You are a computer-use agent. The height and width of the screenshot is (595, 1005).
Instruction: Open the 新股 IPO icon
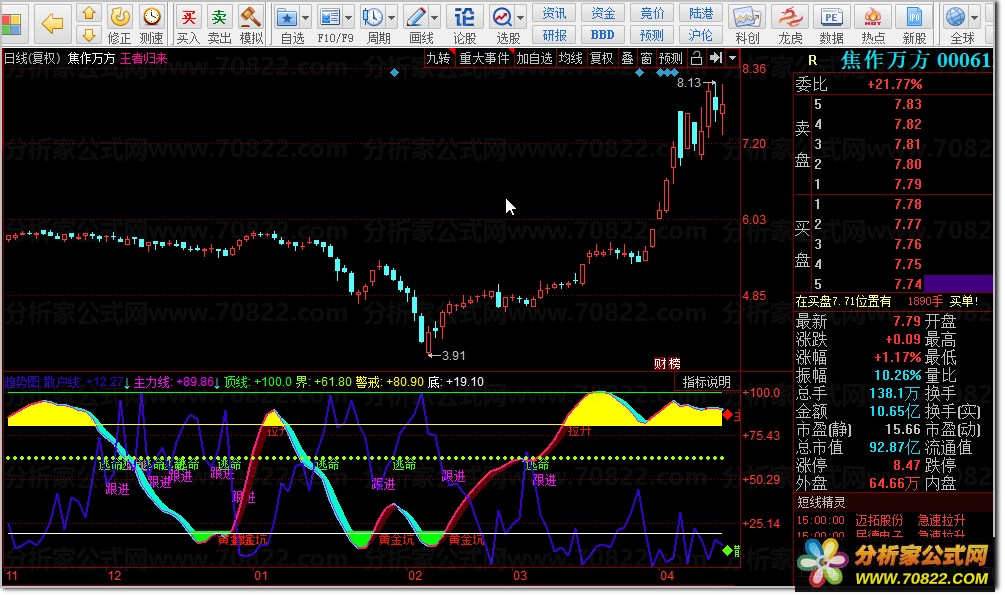coord(914,17)
